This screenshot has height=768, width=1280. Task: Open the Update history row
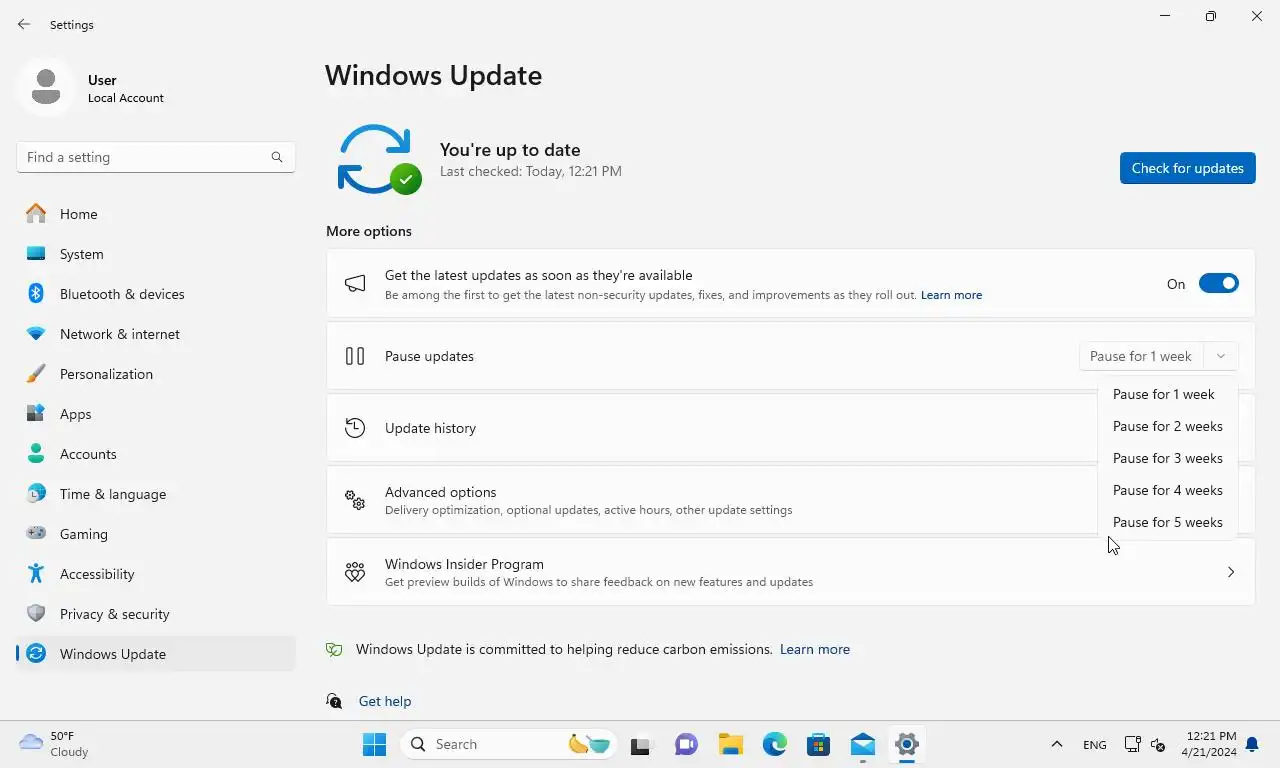click(790, 428)
